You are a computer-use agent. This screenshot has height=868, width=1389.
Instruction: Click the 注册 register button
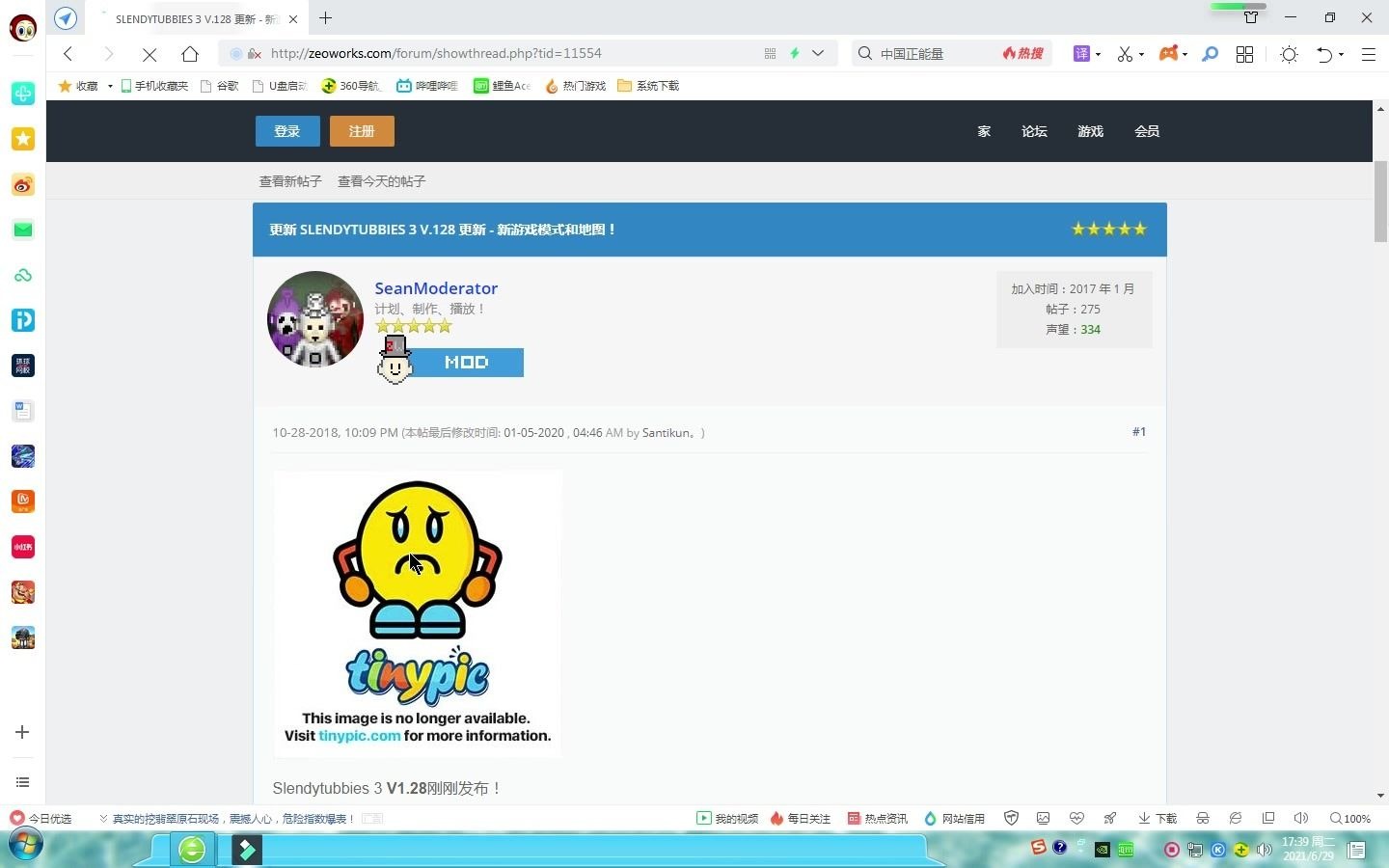(x=362, y=131)
